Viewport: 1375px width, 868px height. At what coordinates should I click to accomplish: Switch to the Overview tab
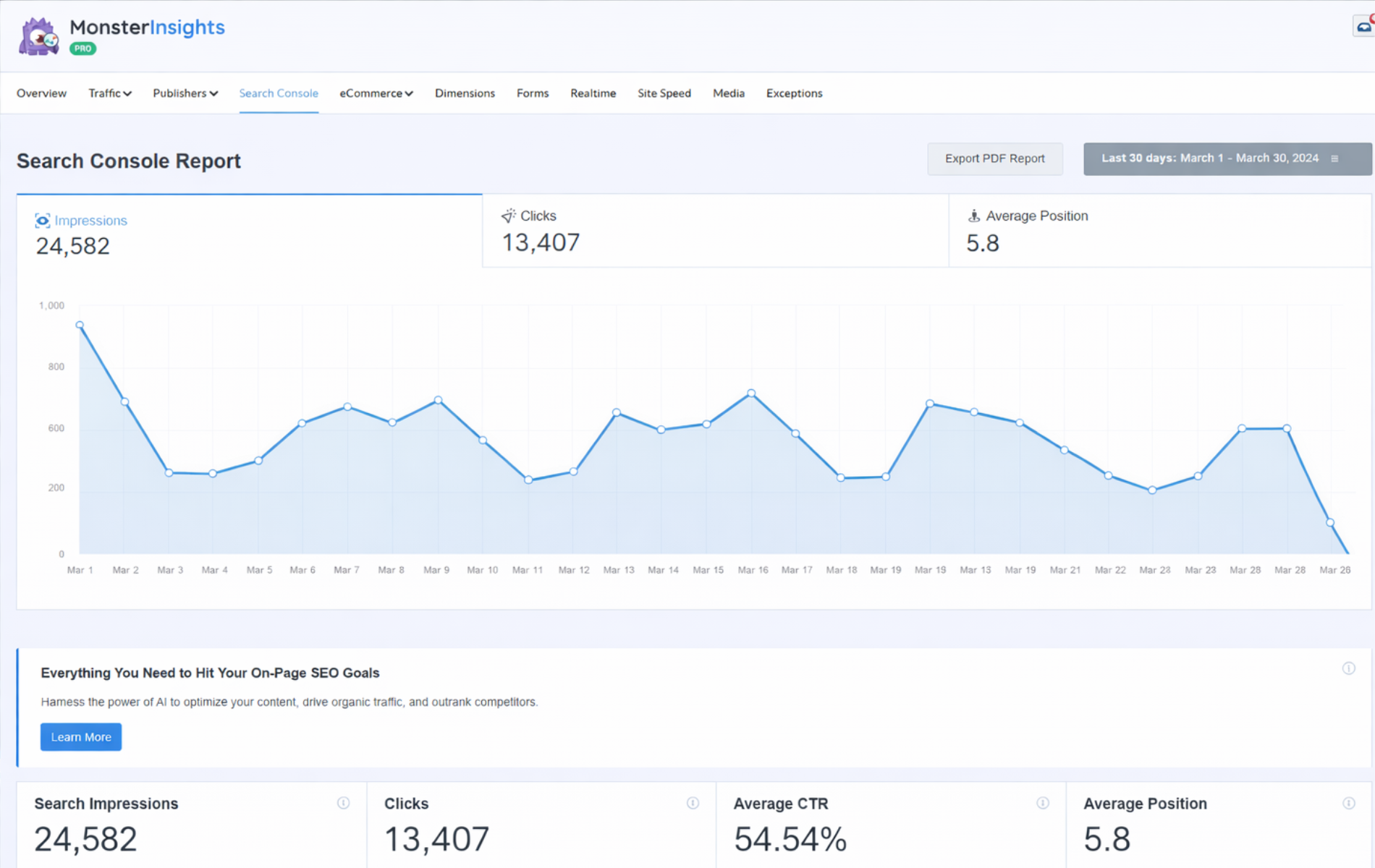[41, 93]
